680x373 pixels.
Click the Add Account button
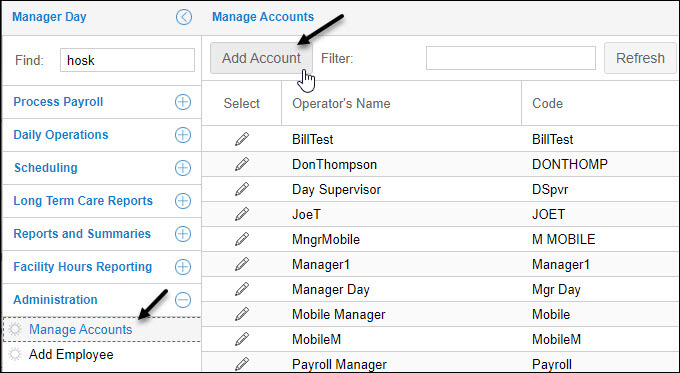click(x=261, y=58)
